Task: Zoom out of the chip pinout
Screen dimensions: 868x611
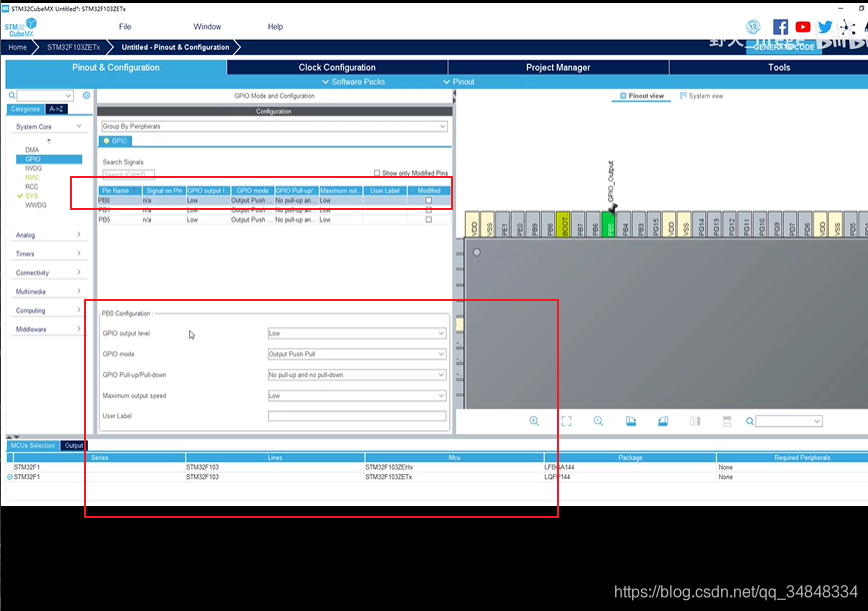Action: tap(598, 421)
